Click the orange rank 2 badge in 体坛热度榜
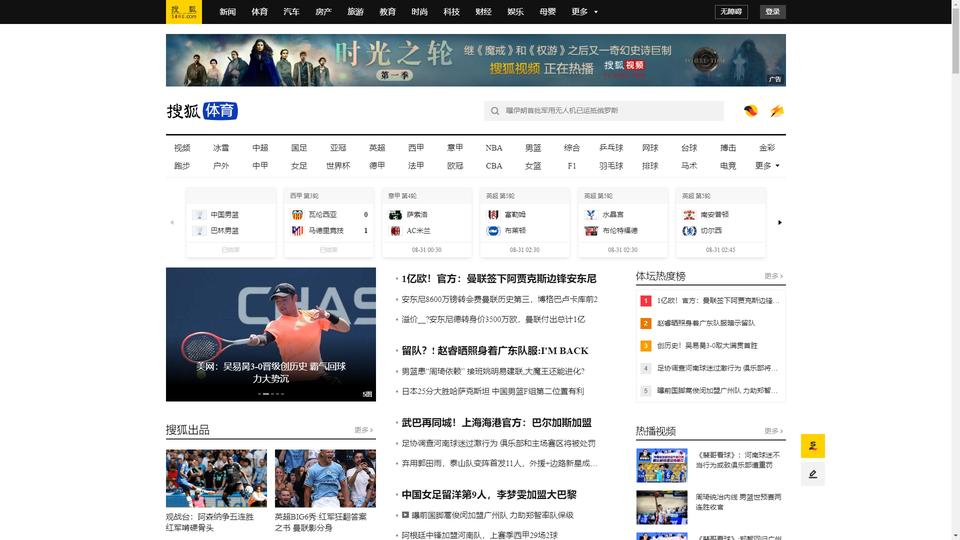 [x=645, y=323]
